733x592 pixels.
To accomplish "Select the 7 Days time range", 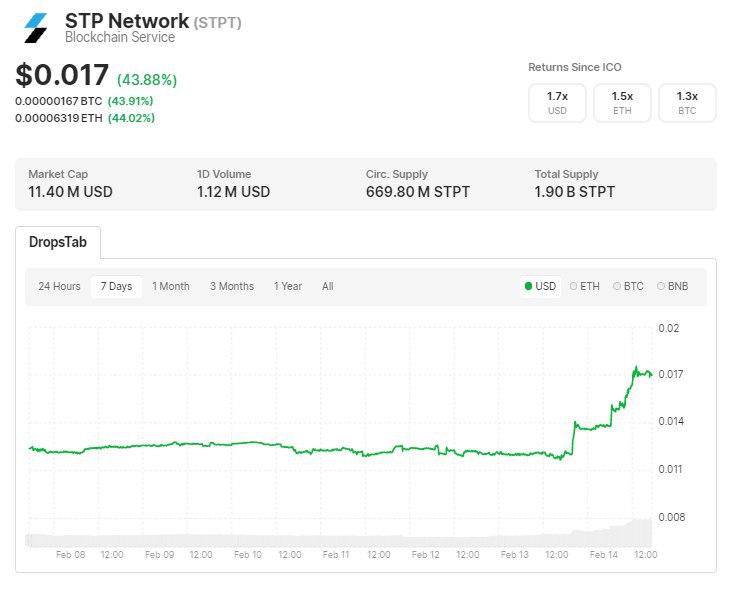I will [x=116, y=286].
